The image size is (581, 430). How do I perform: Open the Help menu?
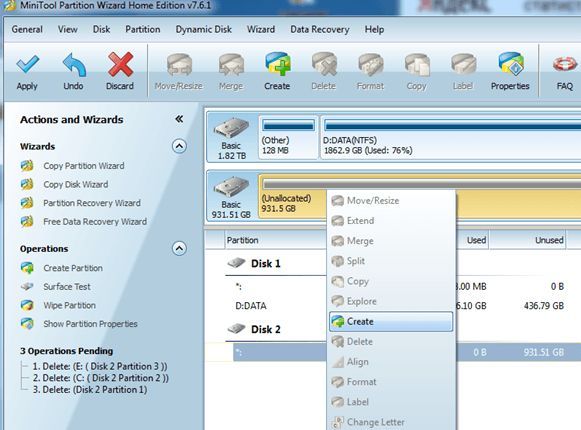click(374, 29)
